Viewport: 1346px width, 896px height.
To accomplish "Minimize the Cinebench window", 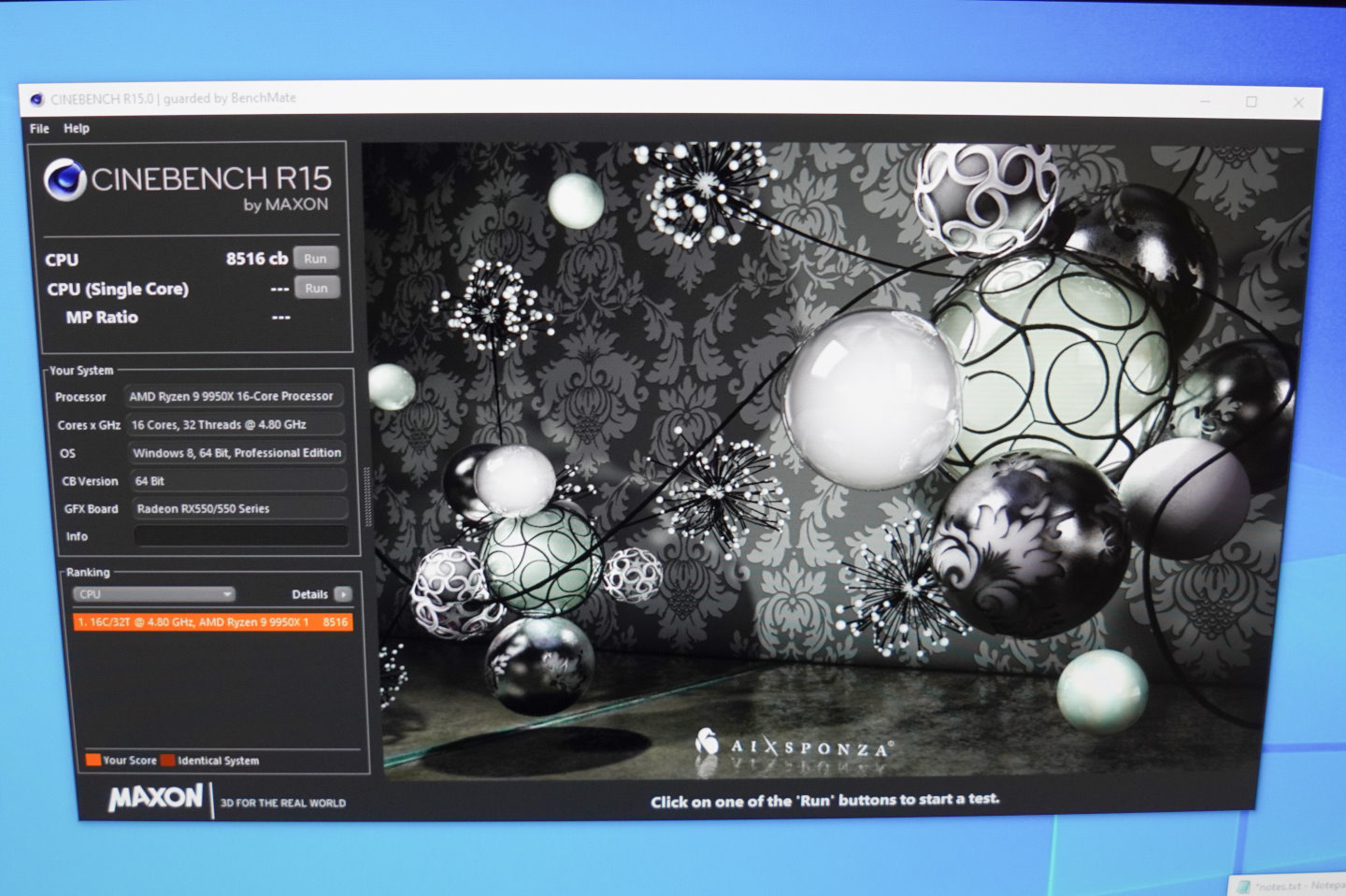I will 1206,101.
